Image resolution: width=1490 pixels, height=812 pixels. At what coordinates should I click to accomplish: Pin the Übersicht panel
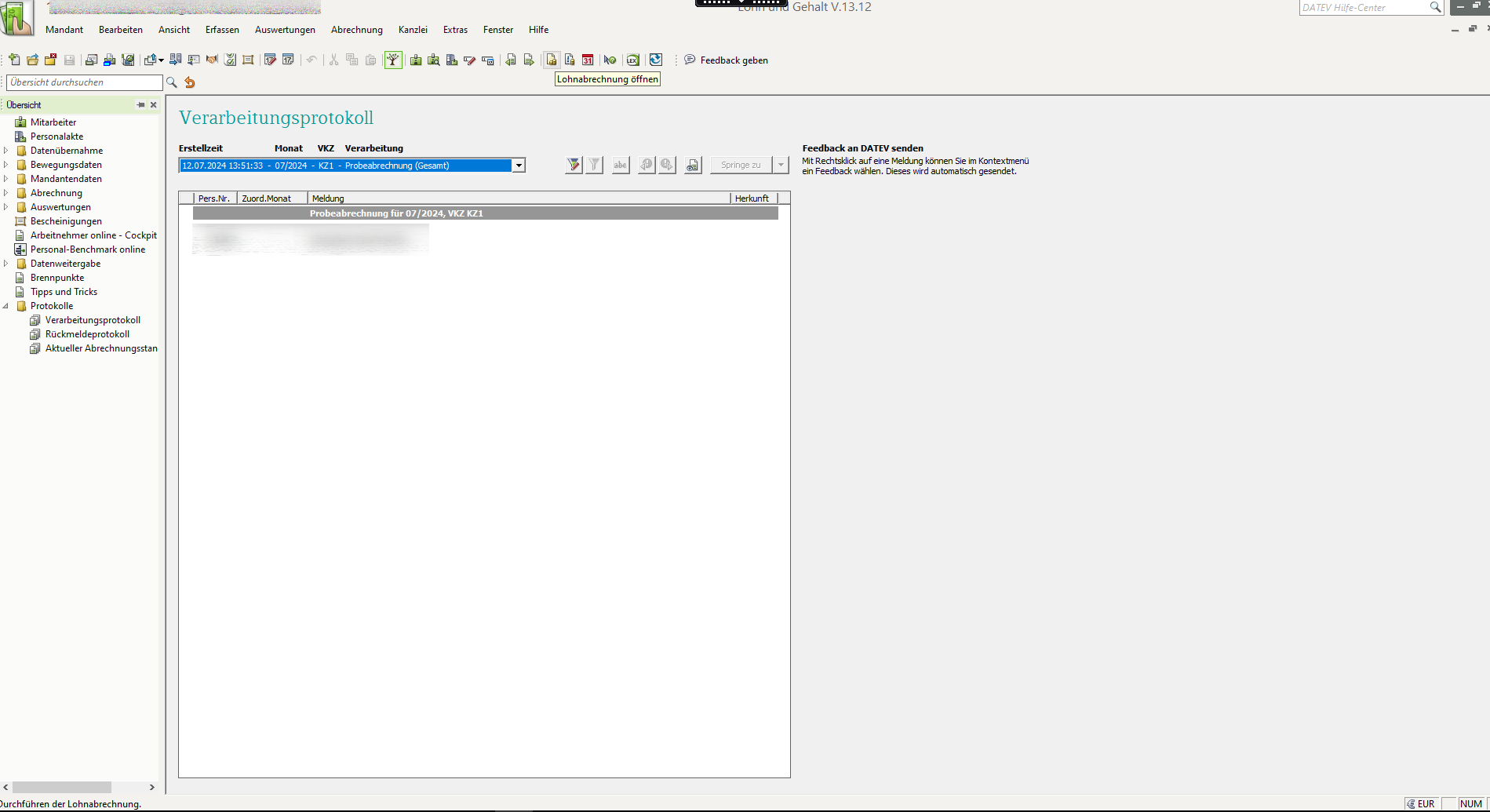point(140,104)
